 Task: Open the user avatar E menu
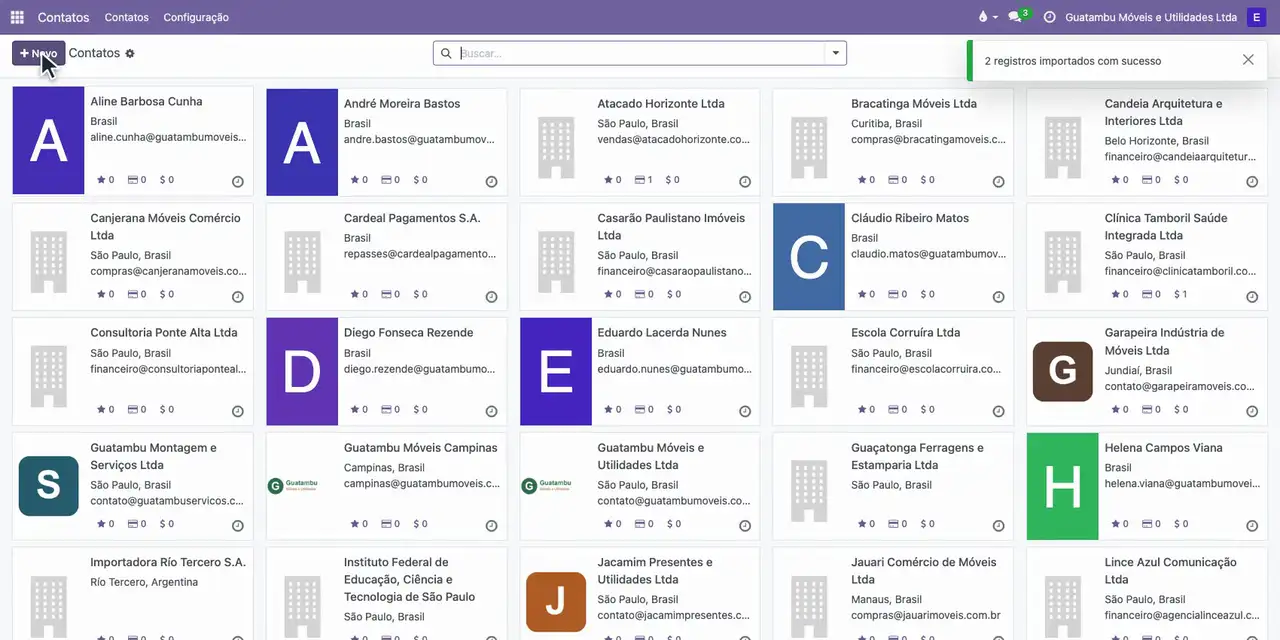click(1256, 17)
